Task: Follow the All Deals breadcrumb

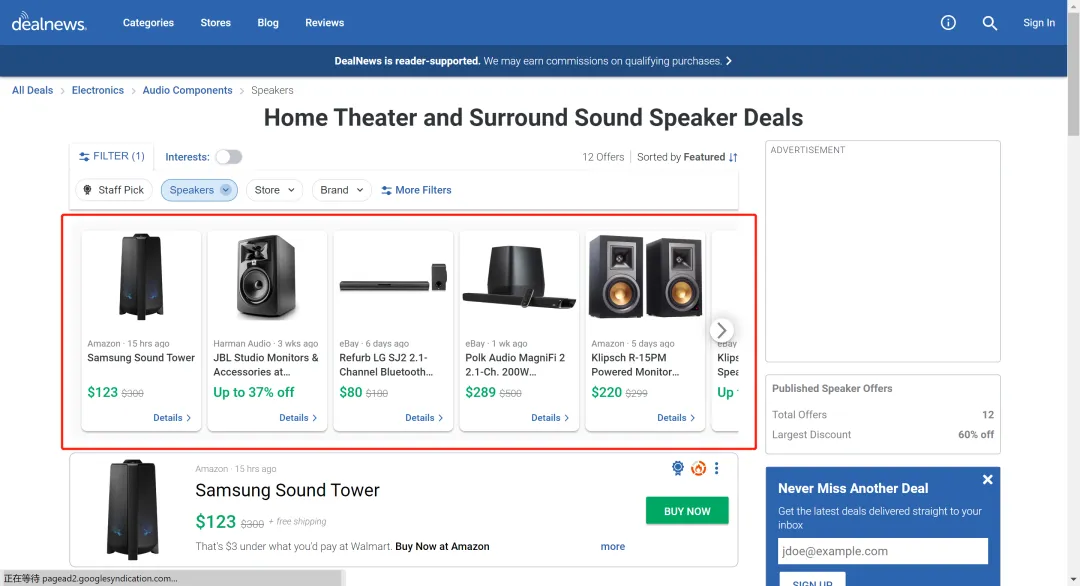Action: point(32,90)
